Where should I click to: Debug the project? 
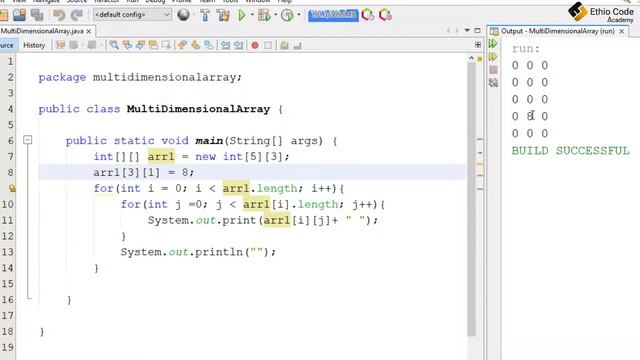[264, 16]
